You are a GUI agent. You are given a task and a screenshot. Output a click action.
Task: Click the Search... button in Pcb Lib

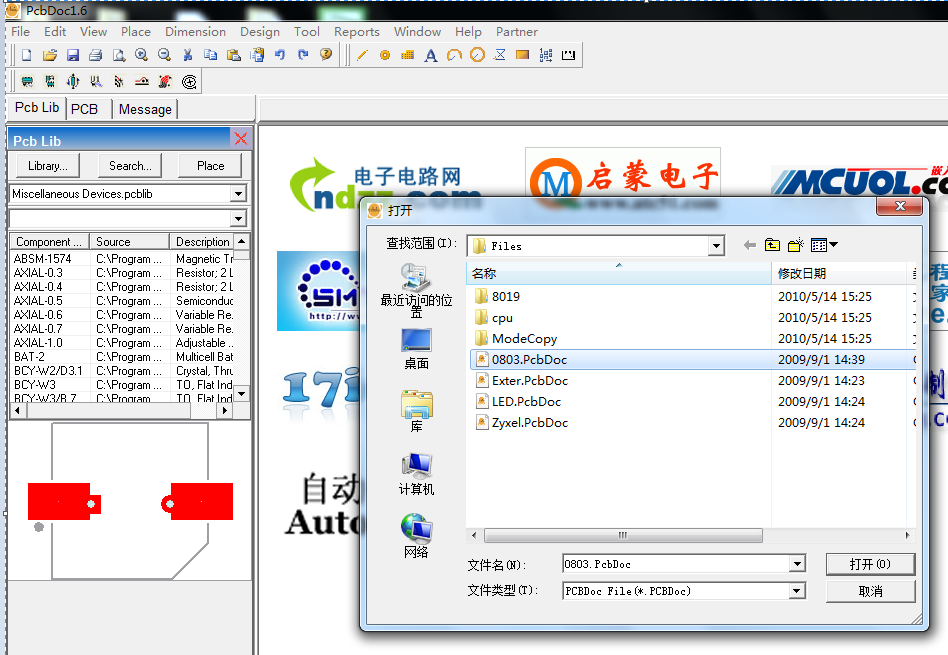tap(131, 166)
